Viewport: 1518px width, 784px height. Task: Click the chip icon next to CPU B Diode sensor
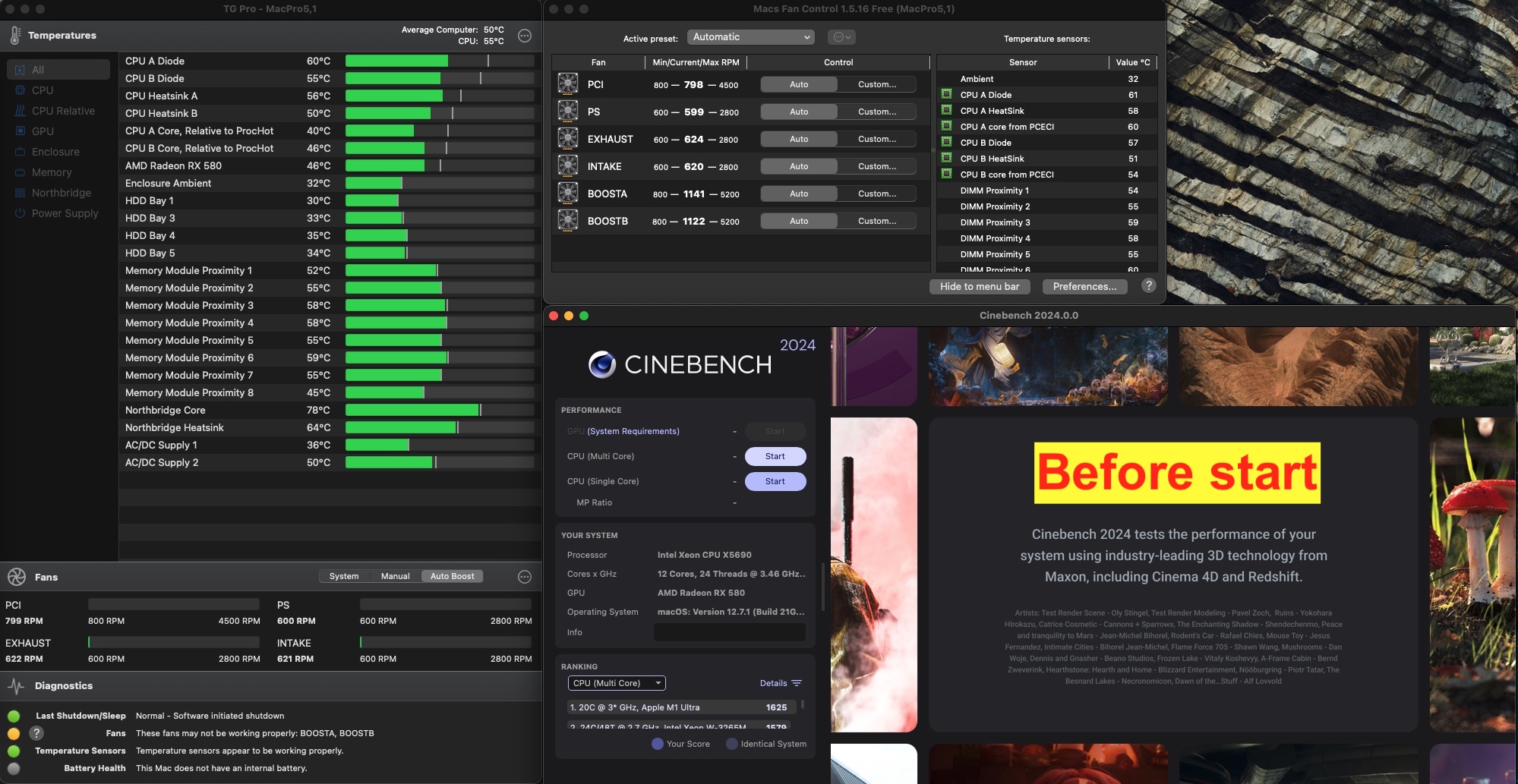[x=947, y=142]
